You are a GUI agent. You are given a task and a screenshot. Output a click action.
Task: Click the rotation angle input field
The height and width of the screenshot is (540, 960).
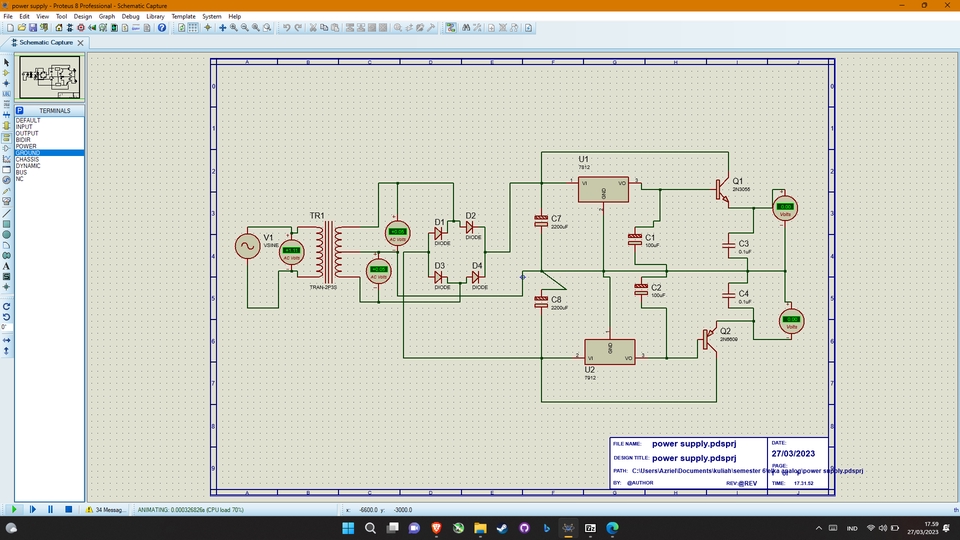6,328
